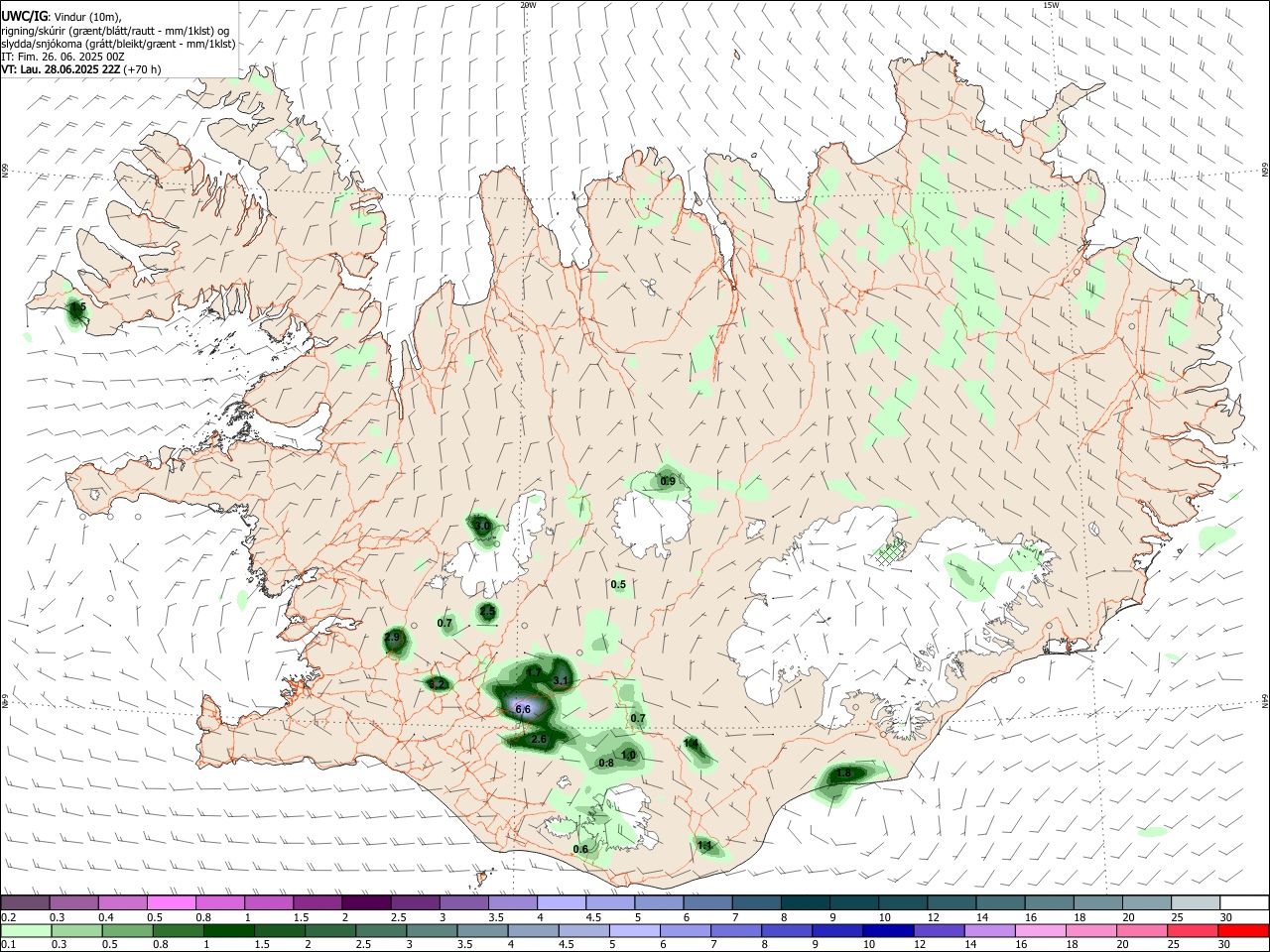
Task: Select the 1.8 value on the southeast coast
Action: pos(844,773)
